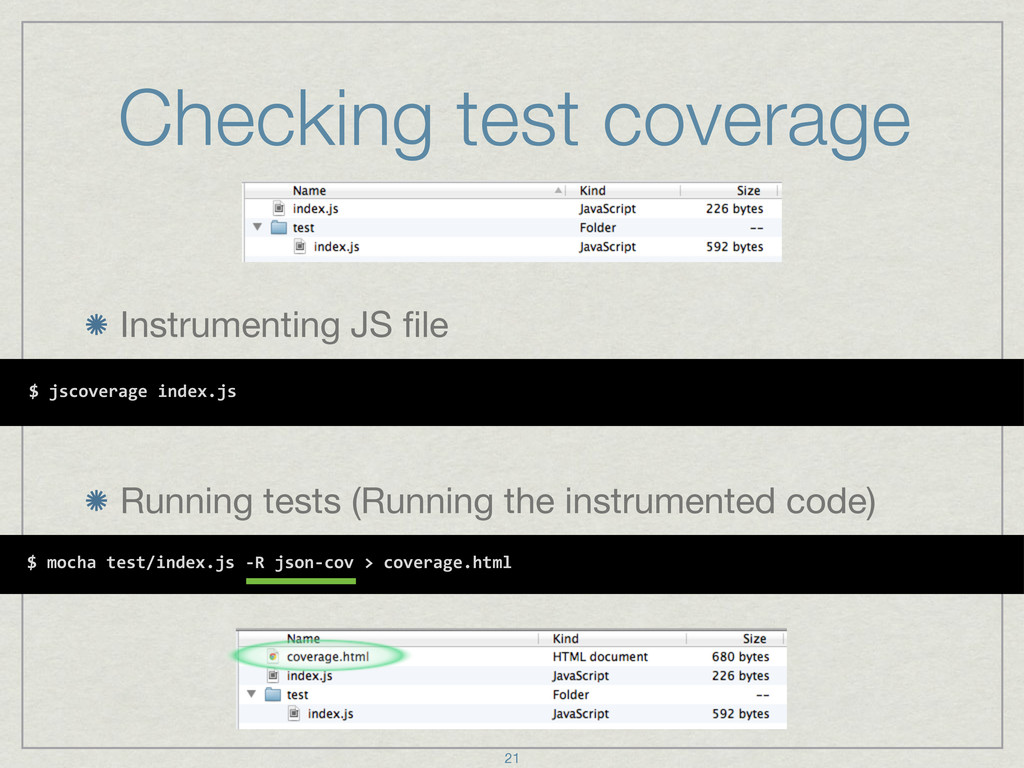Select nested index.js under test in top listing
The height and width of the screenshot is (768, 1024).
336,246
